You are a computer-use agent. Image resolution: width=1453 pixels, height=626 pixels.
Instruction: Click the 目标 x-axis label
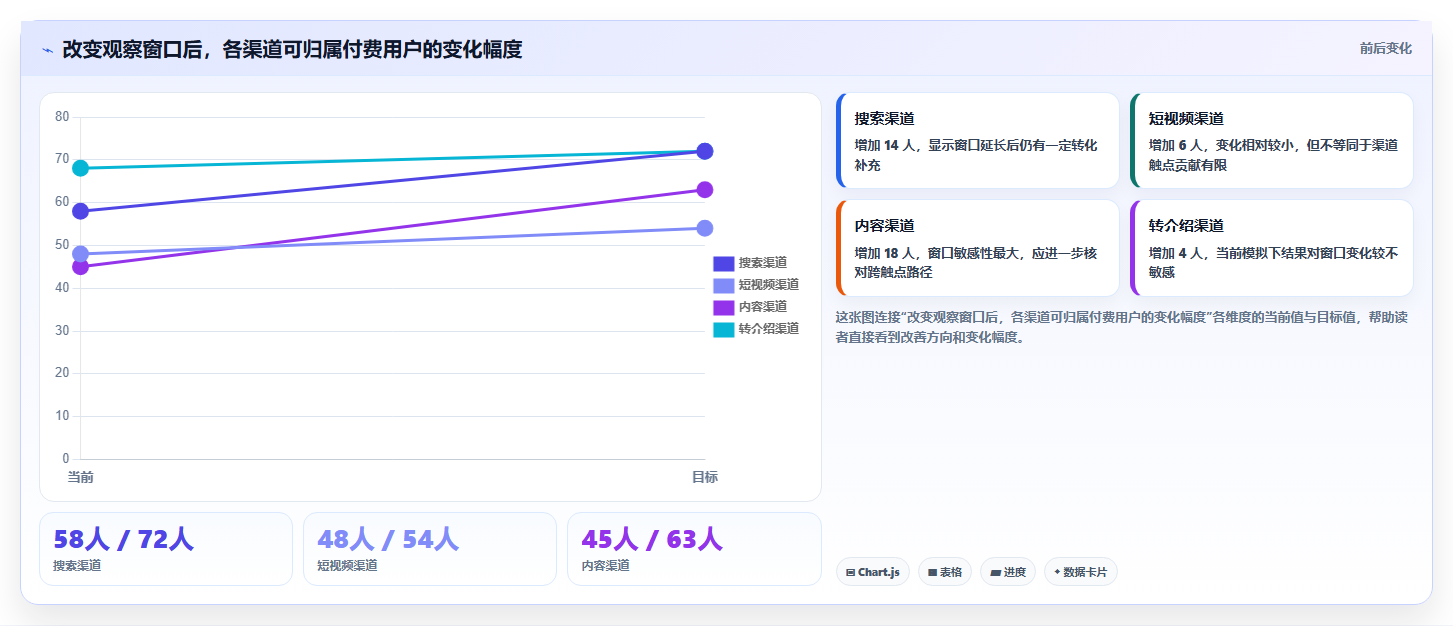click(x=704, y=477)
